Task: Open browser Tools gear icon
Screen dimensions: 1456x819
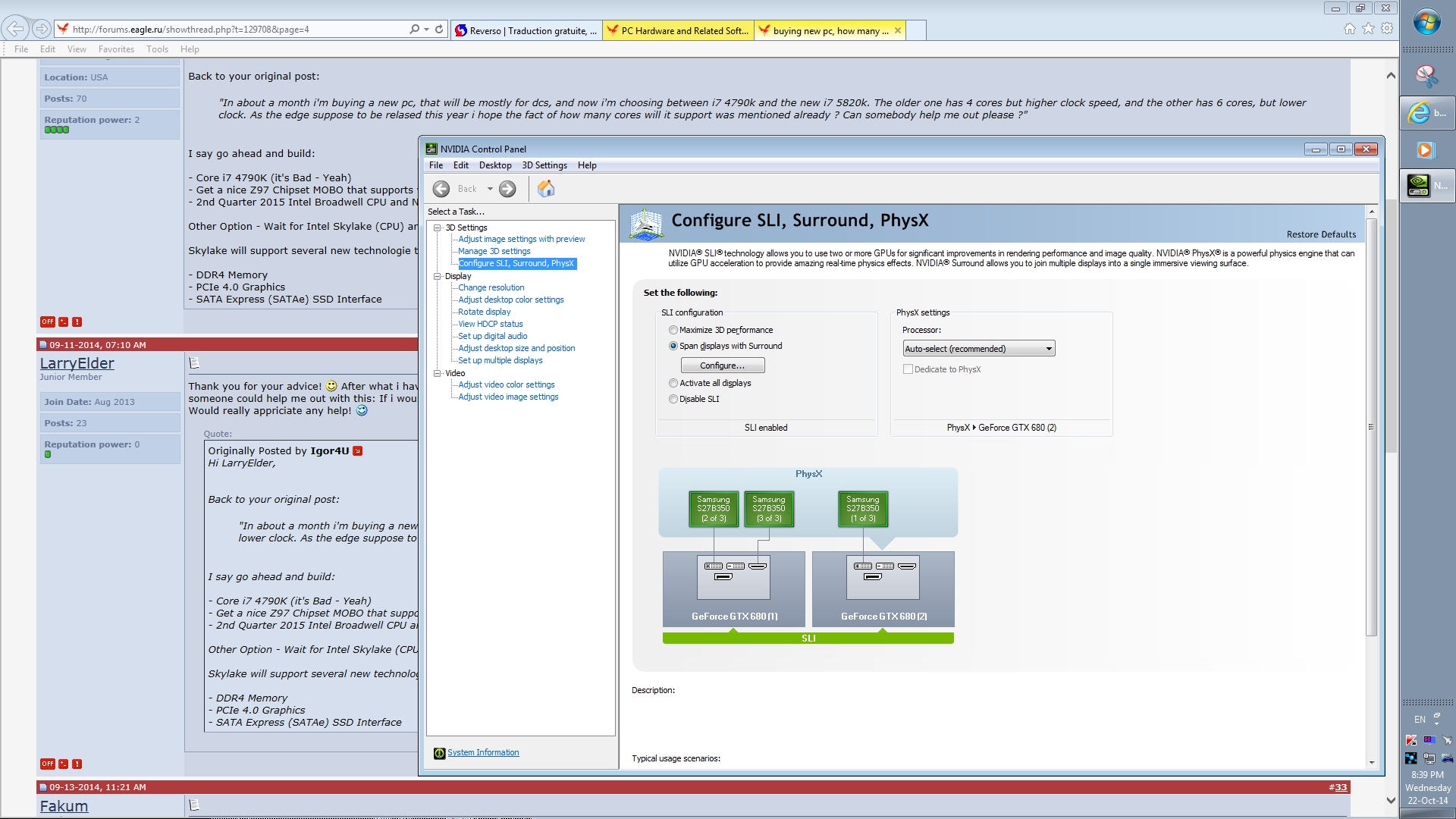Action: [1387, 29]
